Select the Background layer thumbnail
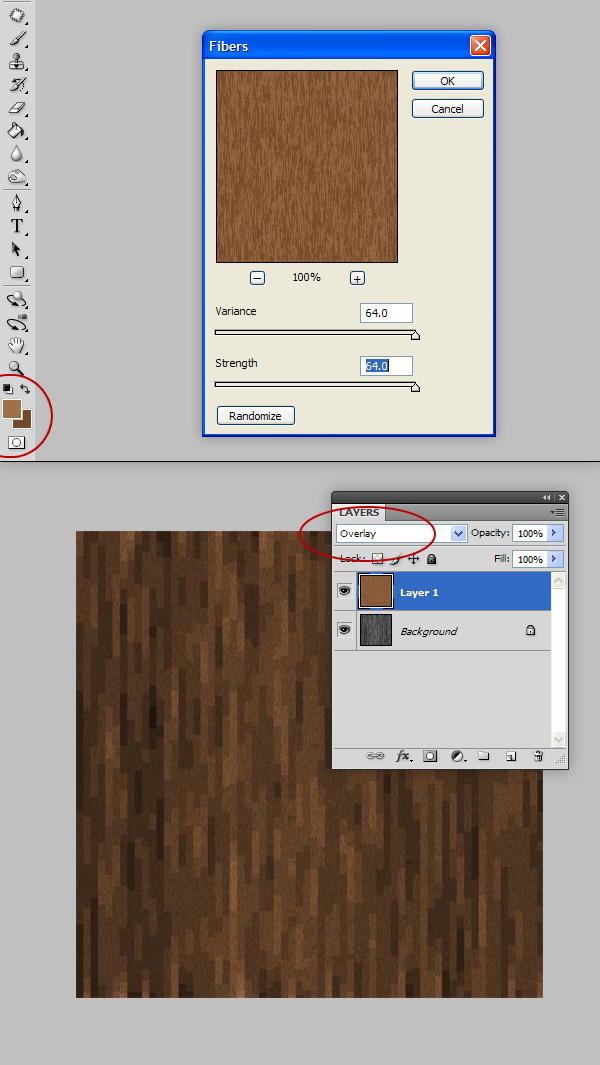 (376, 630)
